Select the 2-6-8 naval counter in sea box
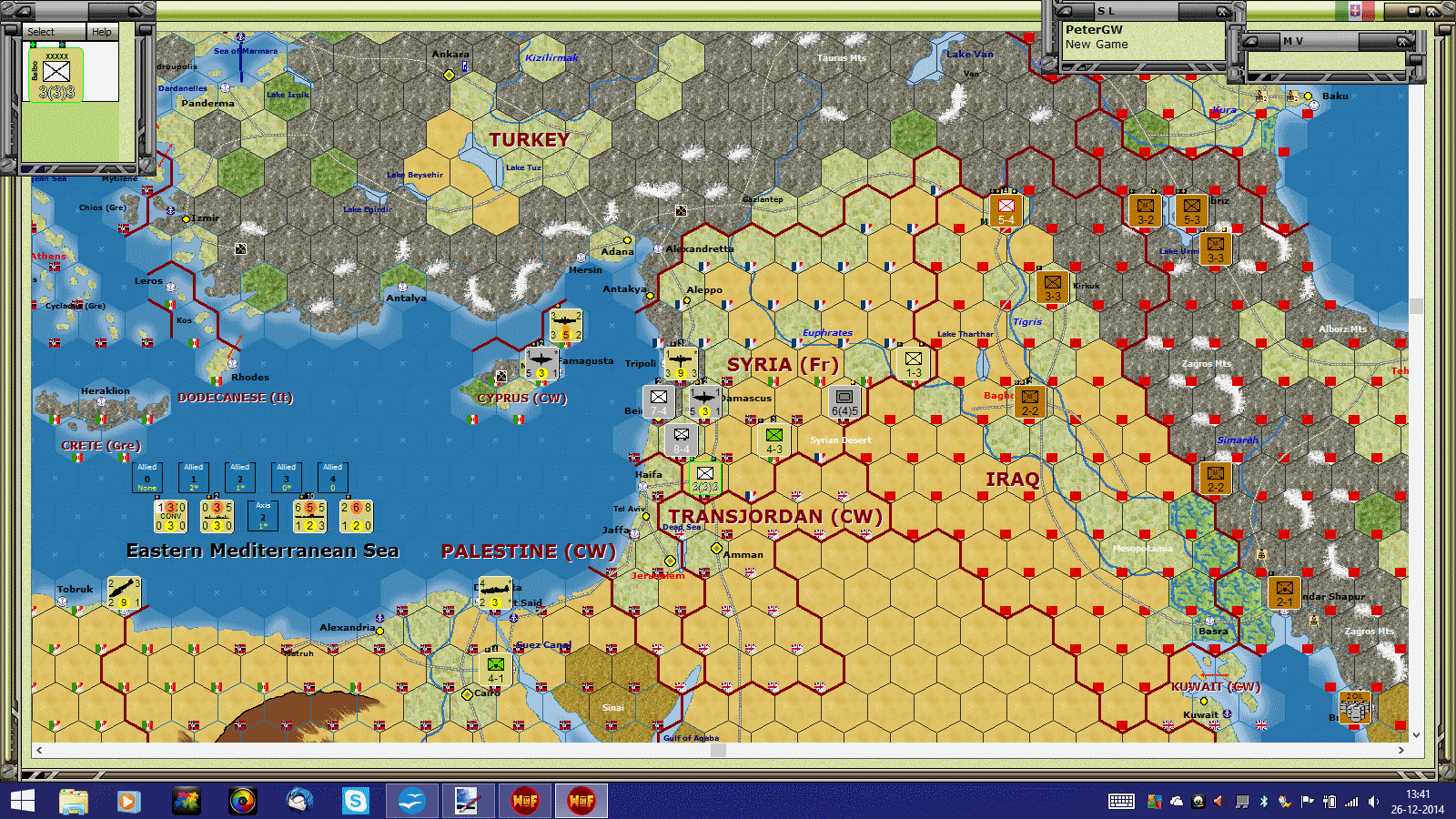 point(356,516)
